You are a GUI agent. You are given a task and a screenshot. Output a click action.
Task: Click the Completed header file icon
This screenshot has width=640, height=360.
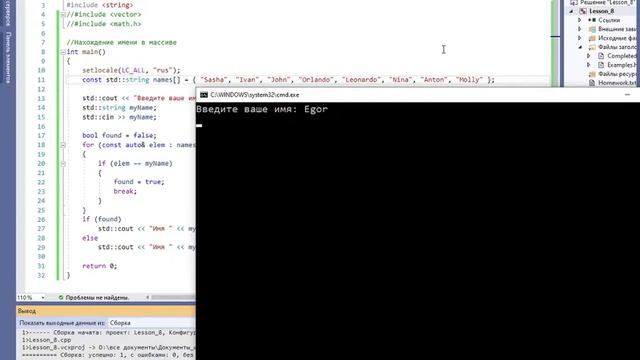[601, 56]
